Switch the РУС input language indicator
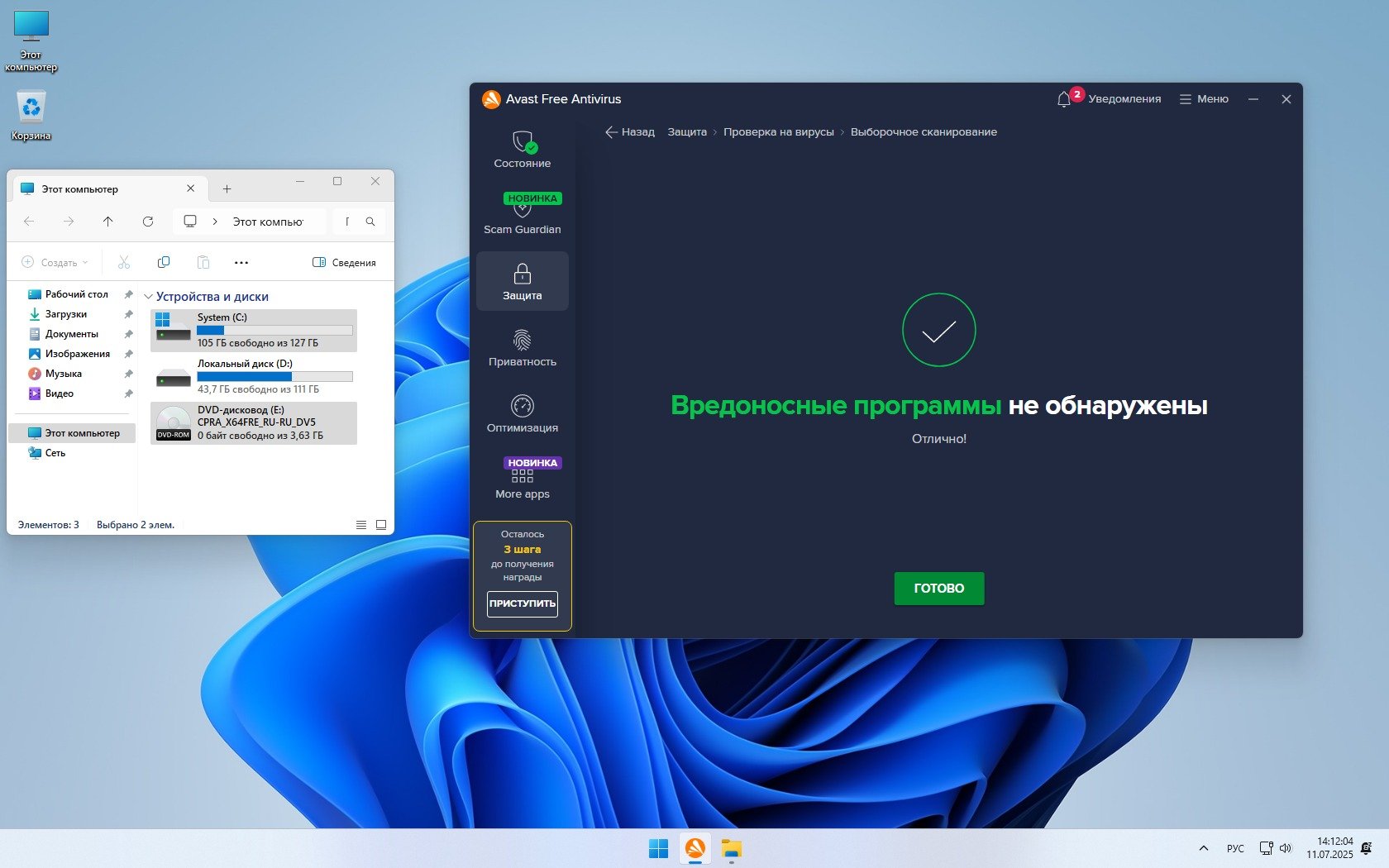The width and height of the screenshot is (1389, 868). pyautogui.click(x=1235, y=848)
